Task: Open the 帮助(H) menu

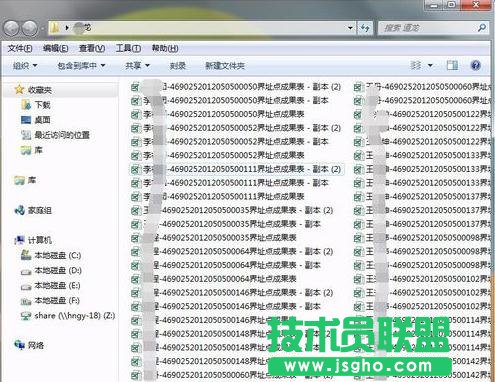Action: 165,49
